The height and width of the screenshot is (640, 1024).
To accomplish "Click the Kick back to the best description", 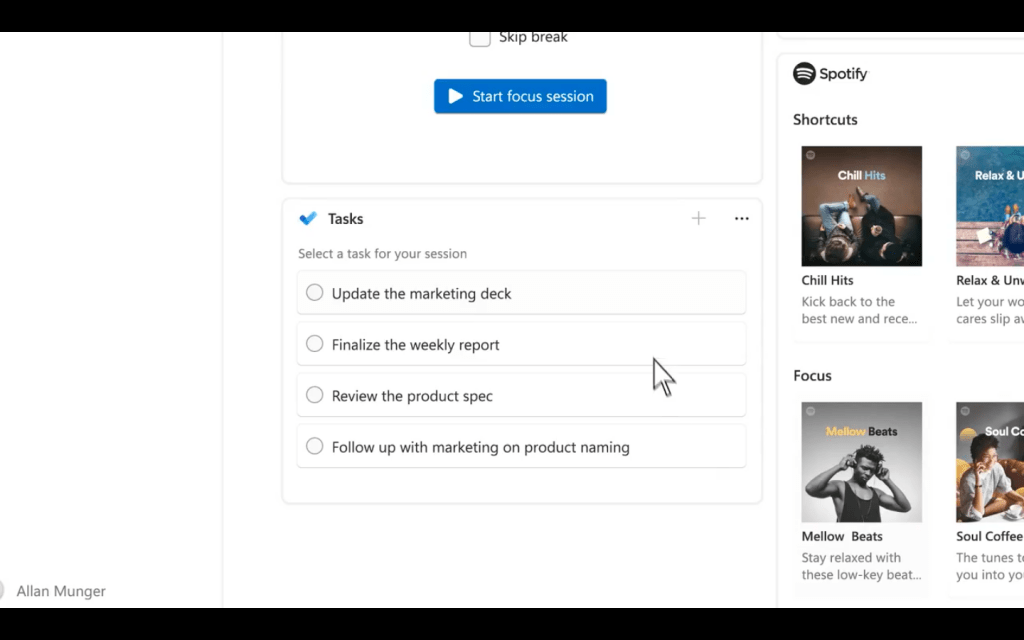I will tap(859, 310).
